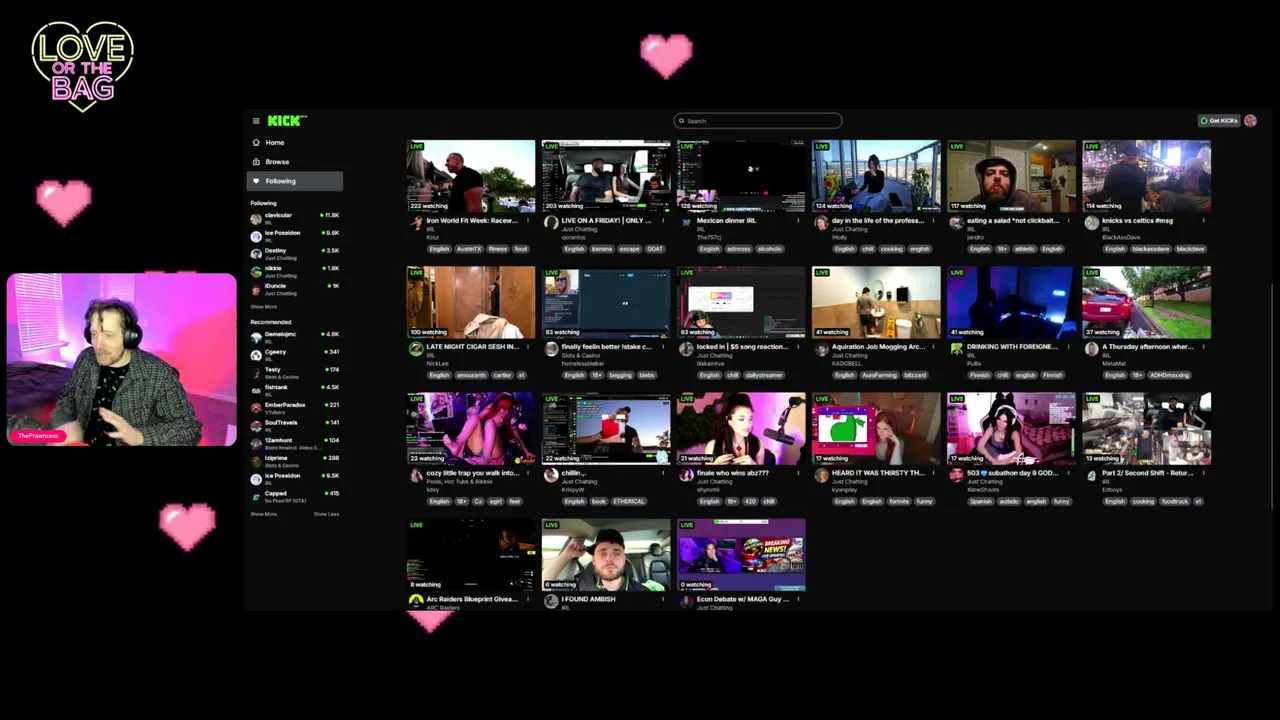Click the AuraFarming tag on KADOBELL stream
Image resolution: width=1280 pixels, height=720 pixels.
(x=880, y=375)
